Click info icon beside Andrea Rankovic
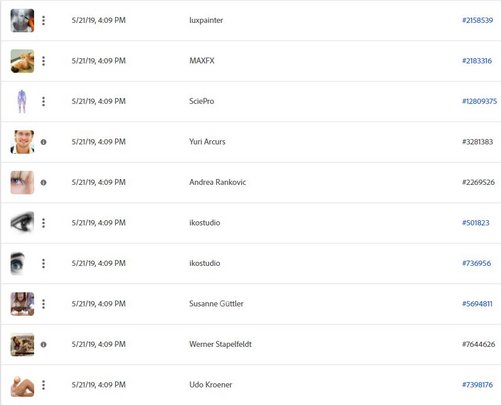 tap(43, 182)
